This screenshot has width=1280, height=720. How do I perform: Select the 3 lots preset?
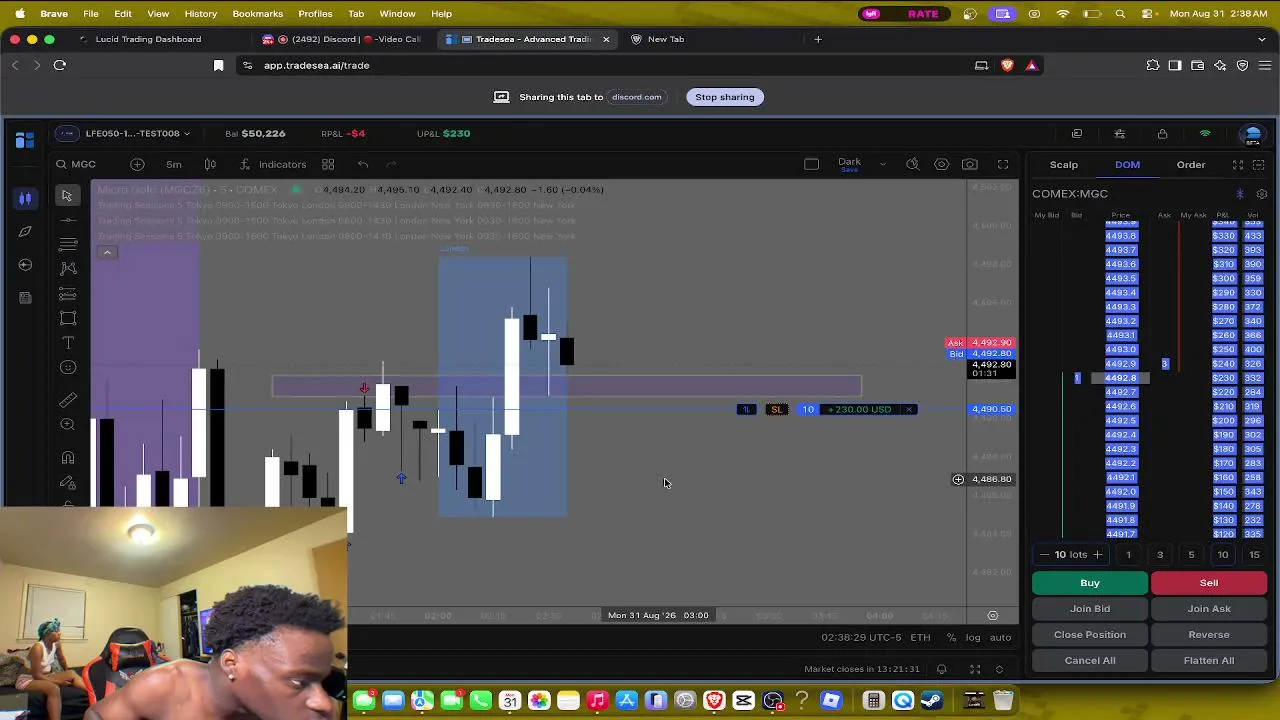[1160, 554]
